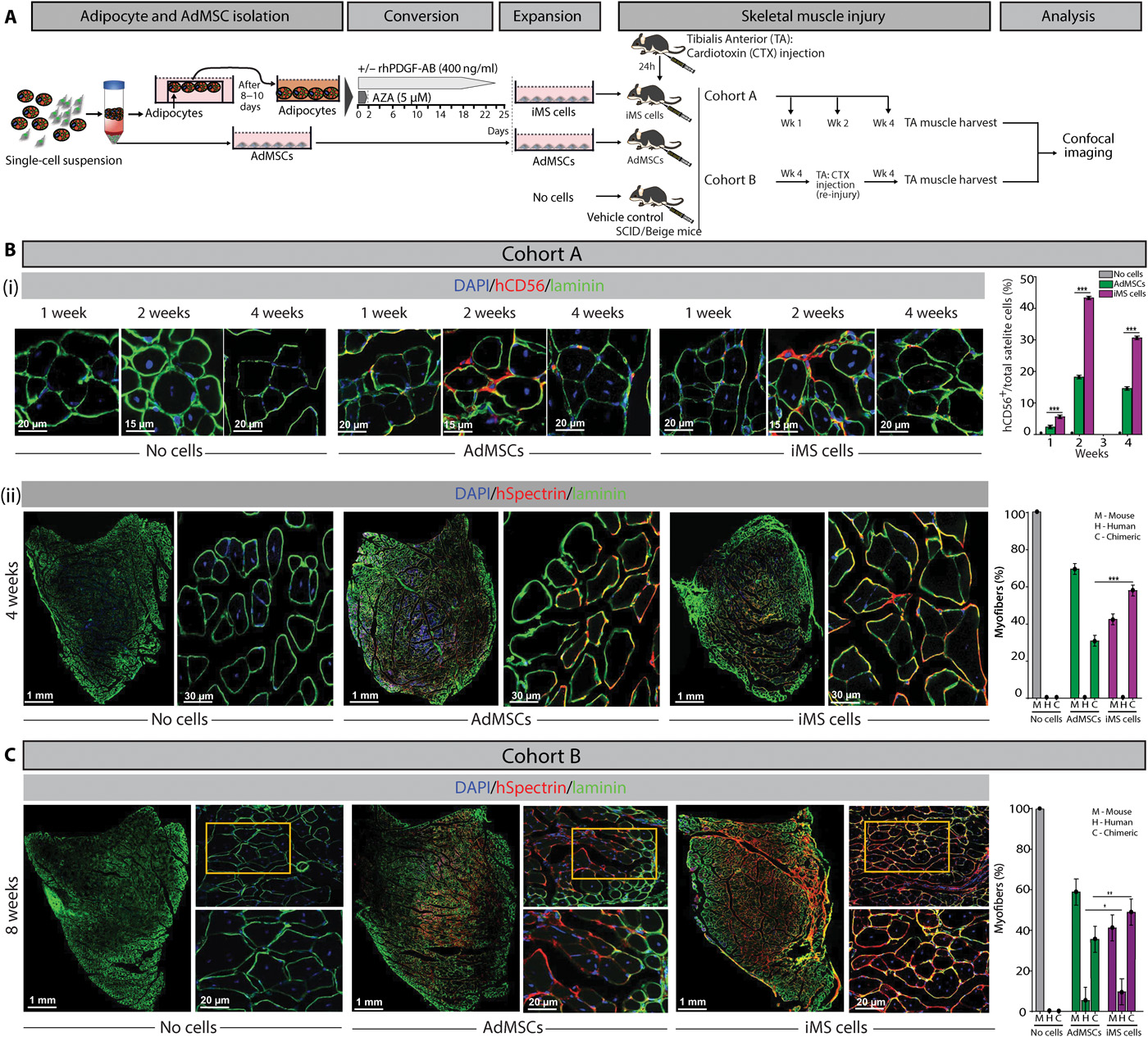Open the iMS cells 2 weeks hCD56 image
This screenshot has height=1037, width=1148.
pyautogui.click(x=821, y=382)
